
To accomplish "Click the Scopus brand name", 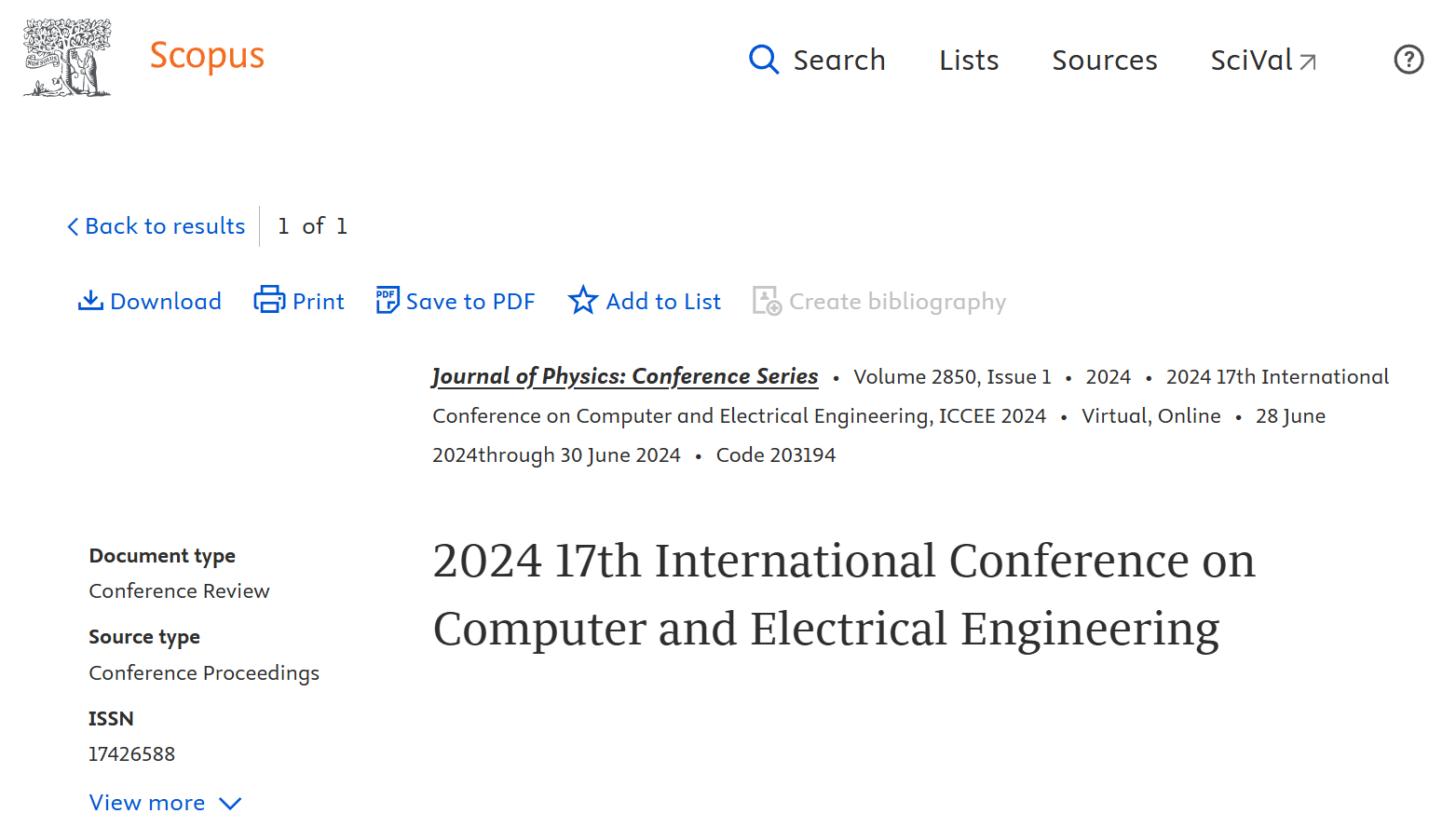I will pos(207,56).
